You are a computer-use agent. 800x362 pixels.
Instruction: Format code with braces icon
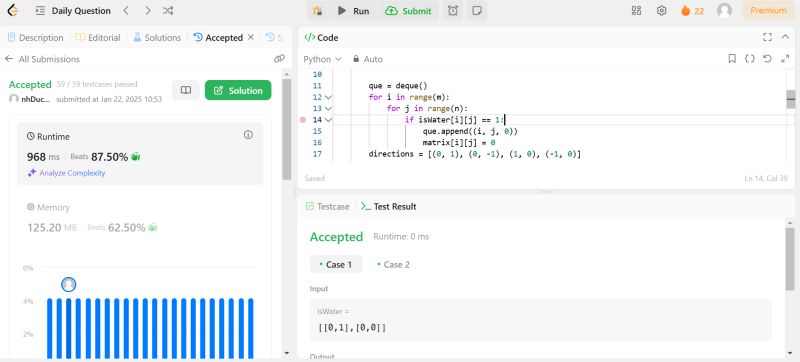point(749,59)
